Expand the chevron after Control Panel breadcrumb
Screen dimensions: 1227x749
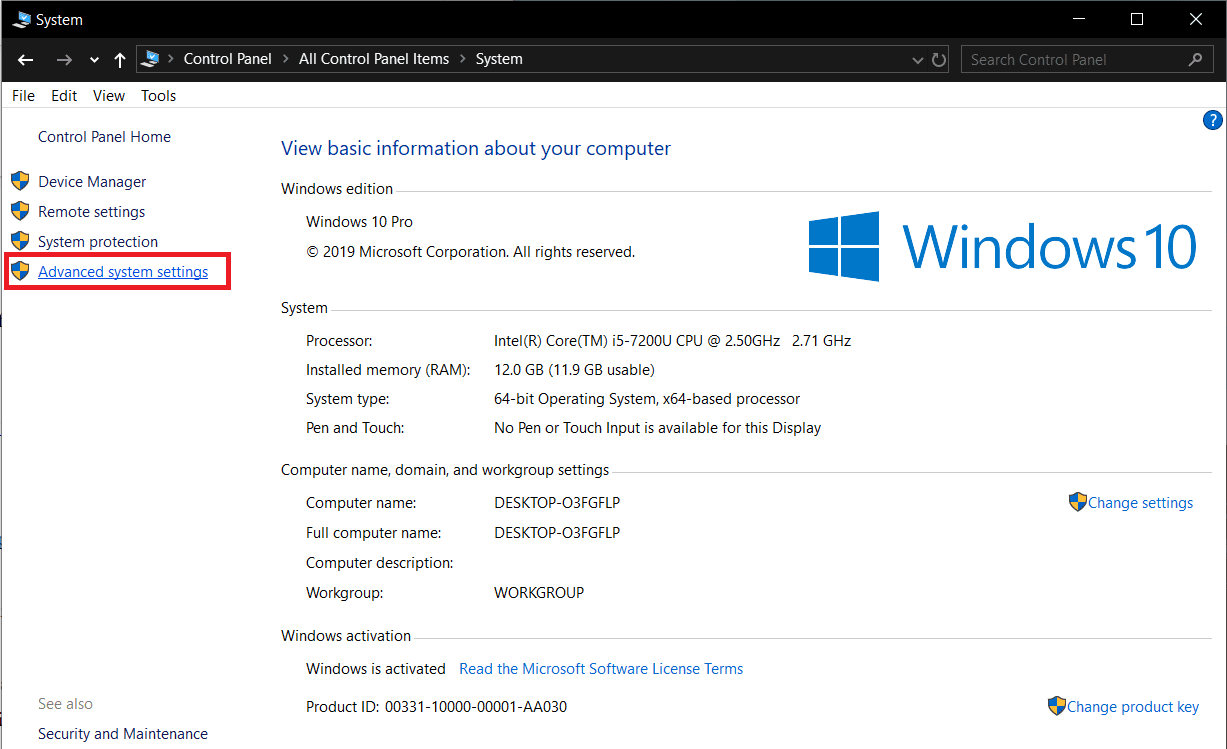tap(285, 59)
